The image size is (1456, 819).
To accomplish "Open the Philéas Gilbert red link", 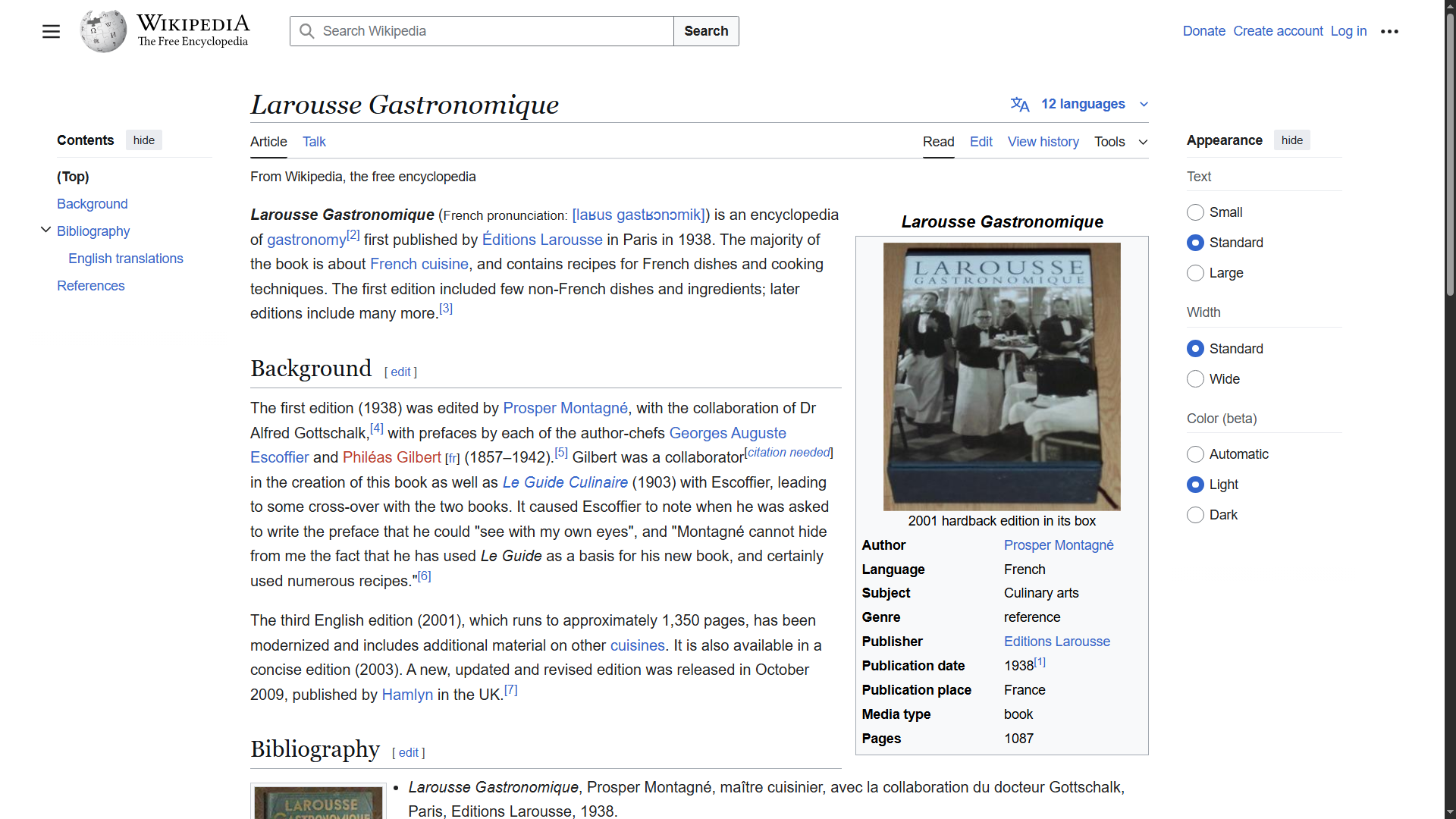I will [x=392, y=457].
